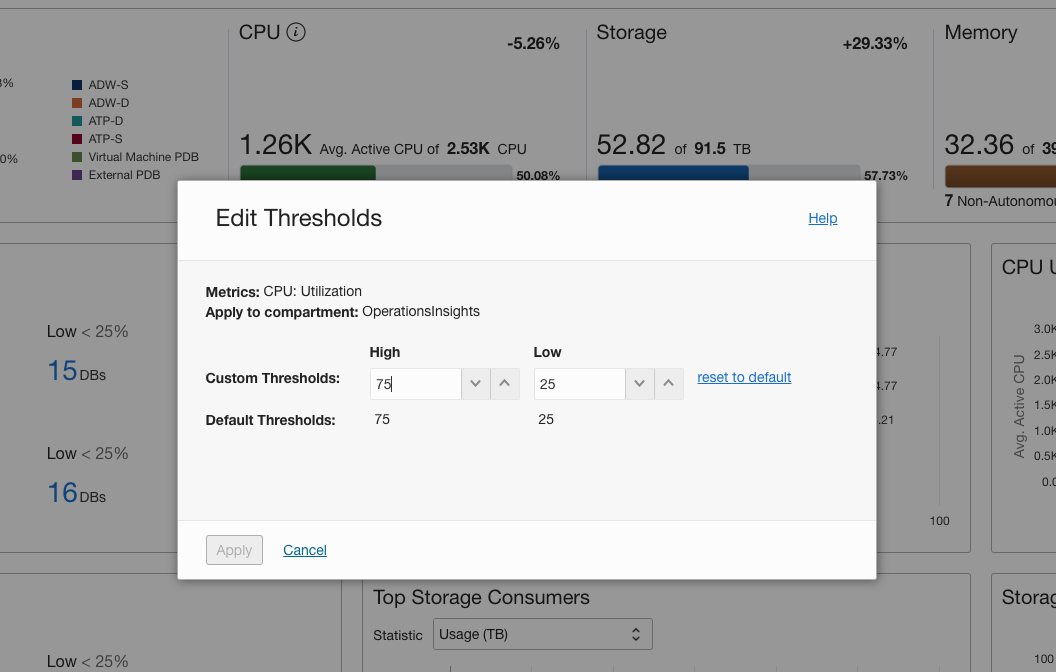1056x672 pixels.
Task: Decrease the High threshold value
Action: pyautogui.click(x=476, y=384)
